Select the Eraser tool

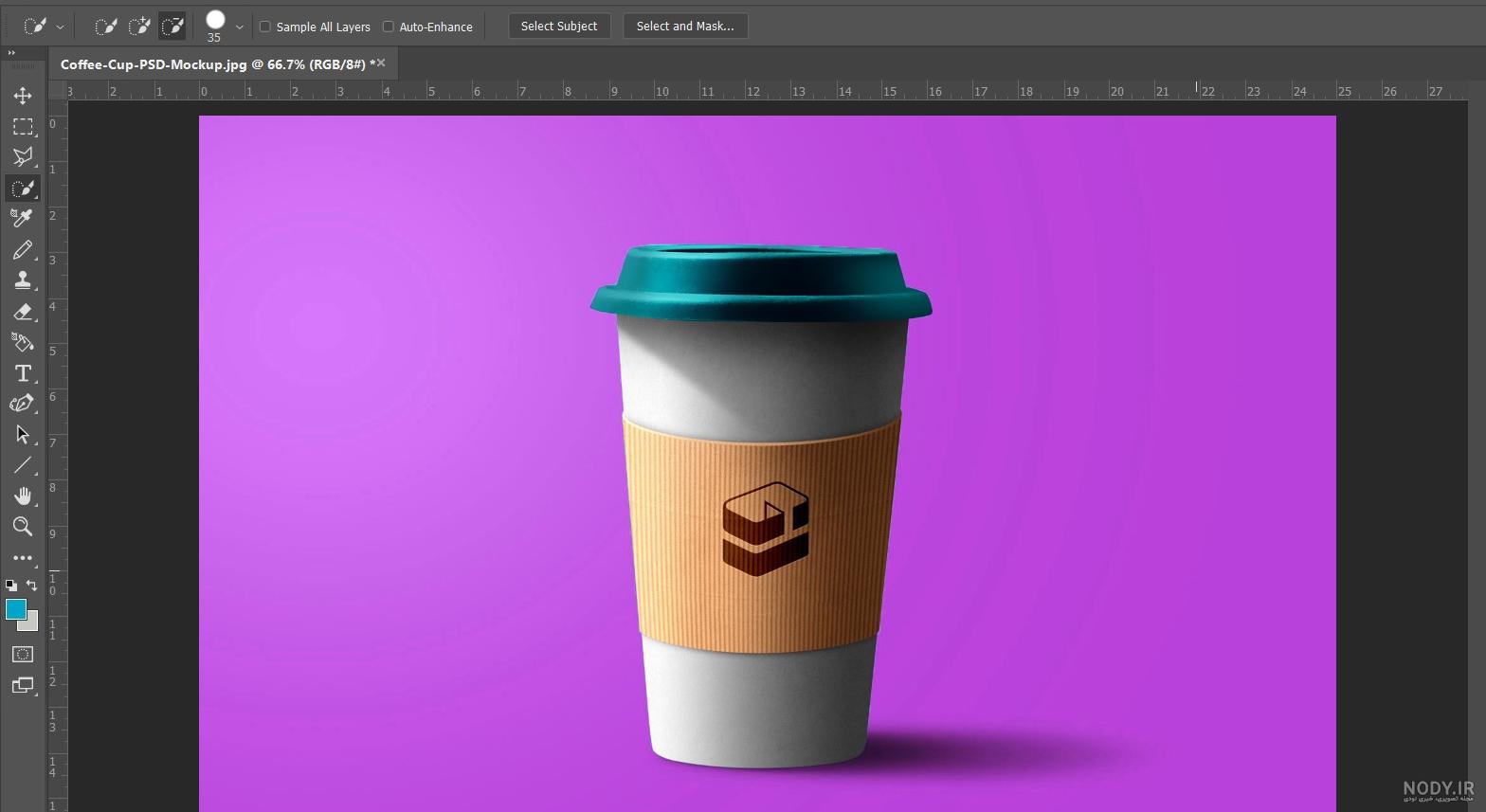(x=23, y=312)
